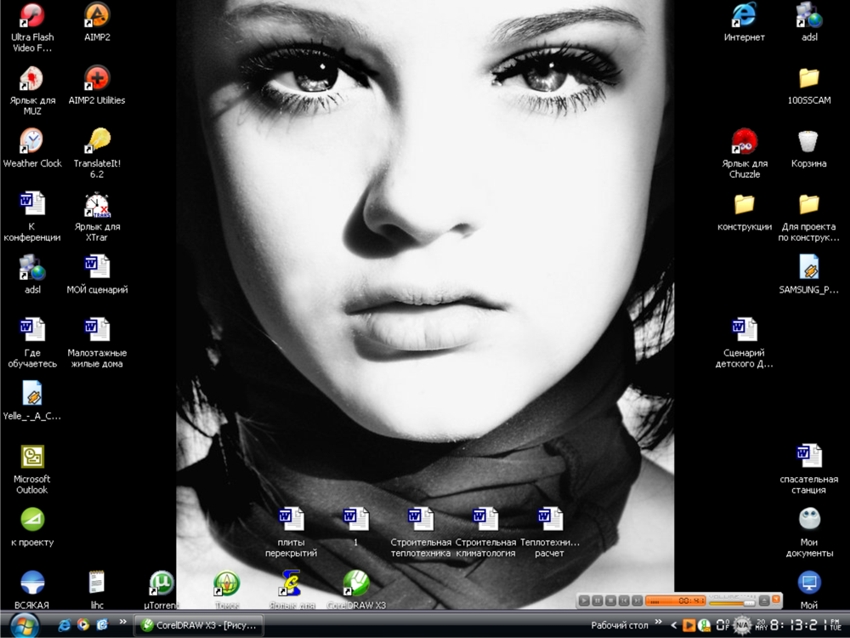Open the Корзина recycle bin
Image resolution: width=850 pixels, height=638 pixels.
[808, 148]
